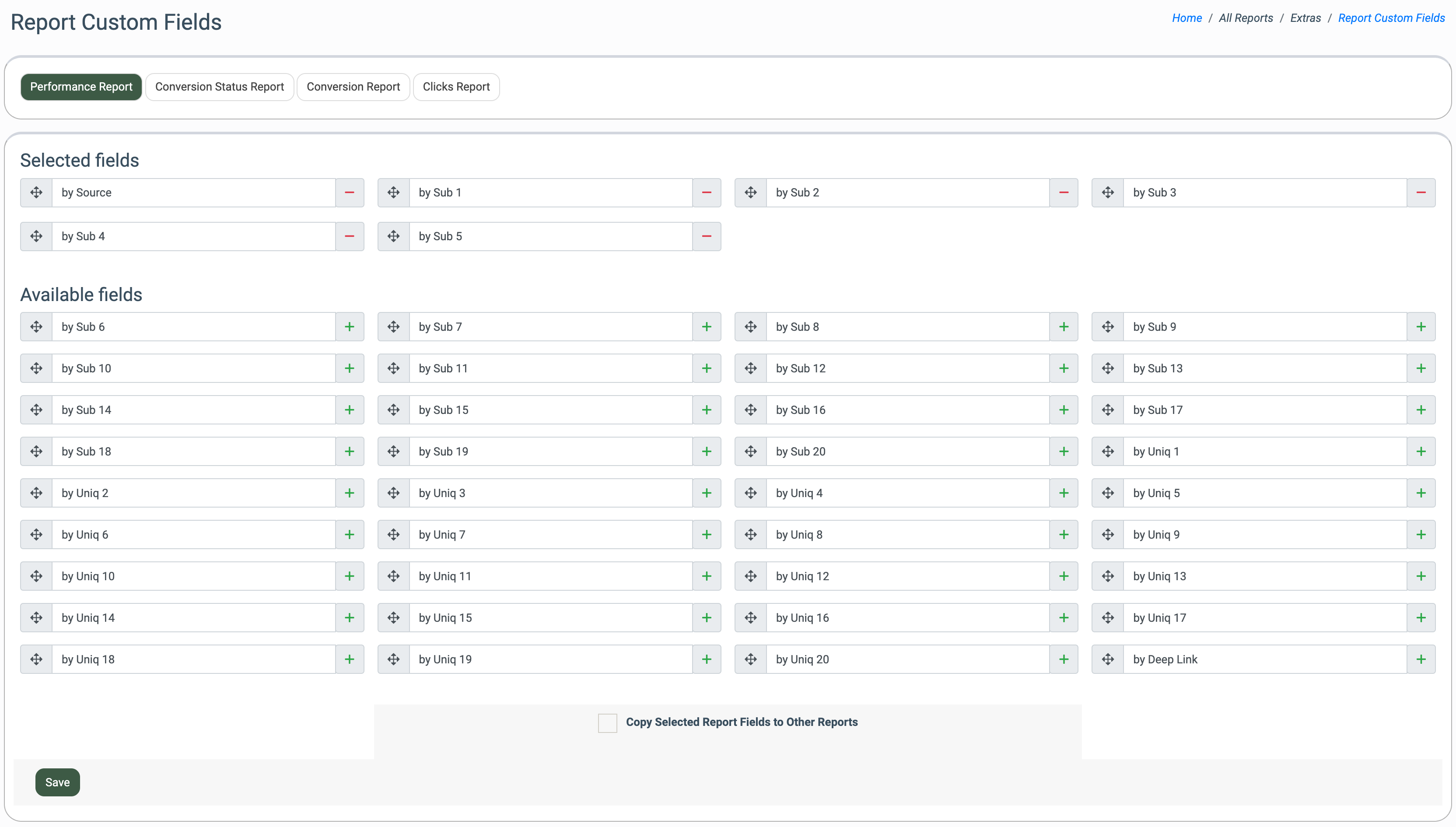Remove the by Source field with the minus icon
The image size is (1456, 827).
tap(349, 193)
